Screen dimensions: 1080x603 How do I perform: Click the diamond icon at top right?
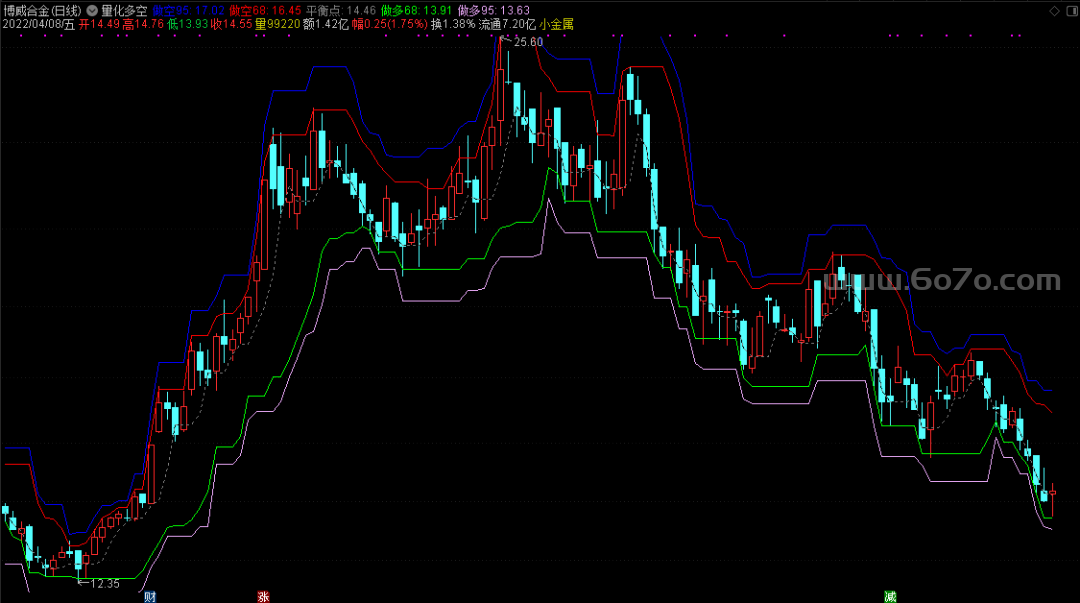pos(1054,10)
